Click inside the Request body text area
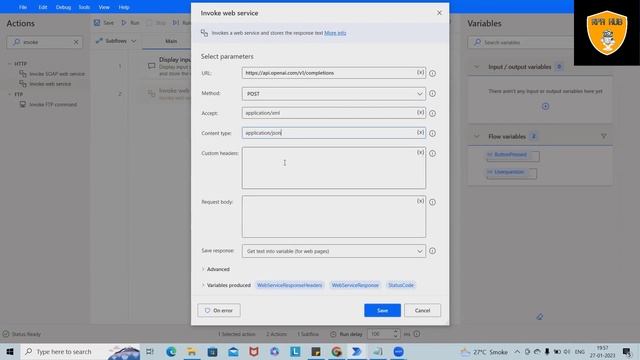640x360 pixels. pos(333,217)
